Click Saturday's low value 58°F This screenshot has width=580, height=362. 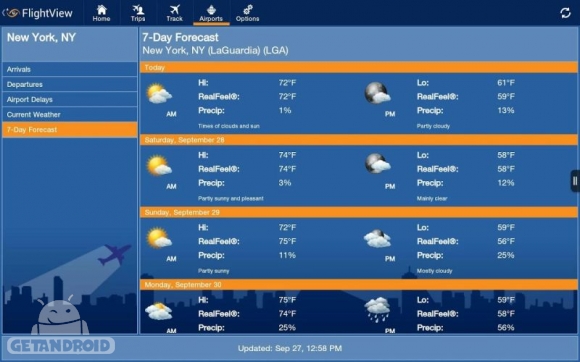[506, 155]
